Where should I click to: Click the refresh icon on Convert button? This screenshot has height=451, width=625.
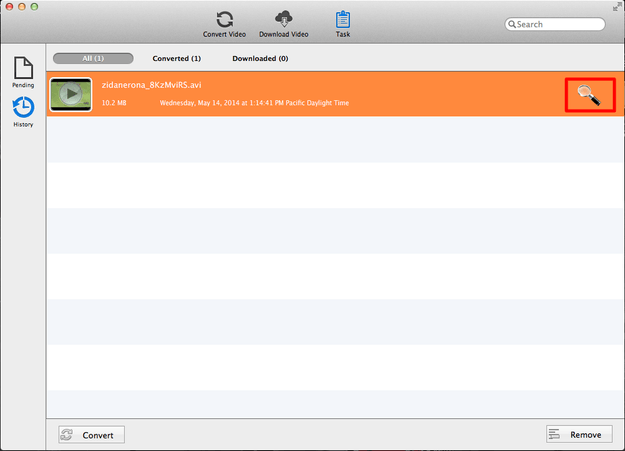tap(67, 435)
